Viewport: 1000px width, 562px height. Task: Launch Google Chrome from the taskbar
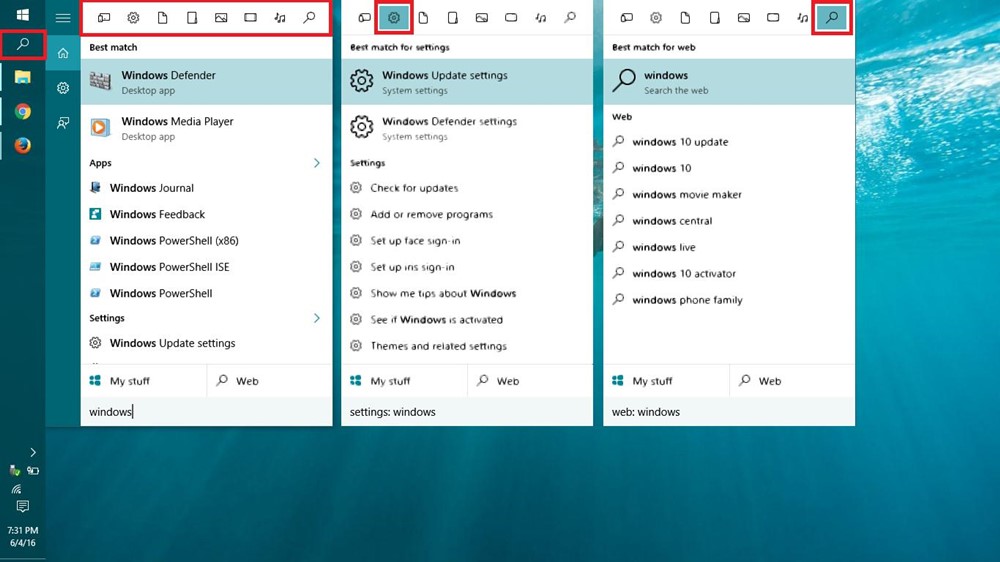pyautogui.click(x=23, y=112)
